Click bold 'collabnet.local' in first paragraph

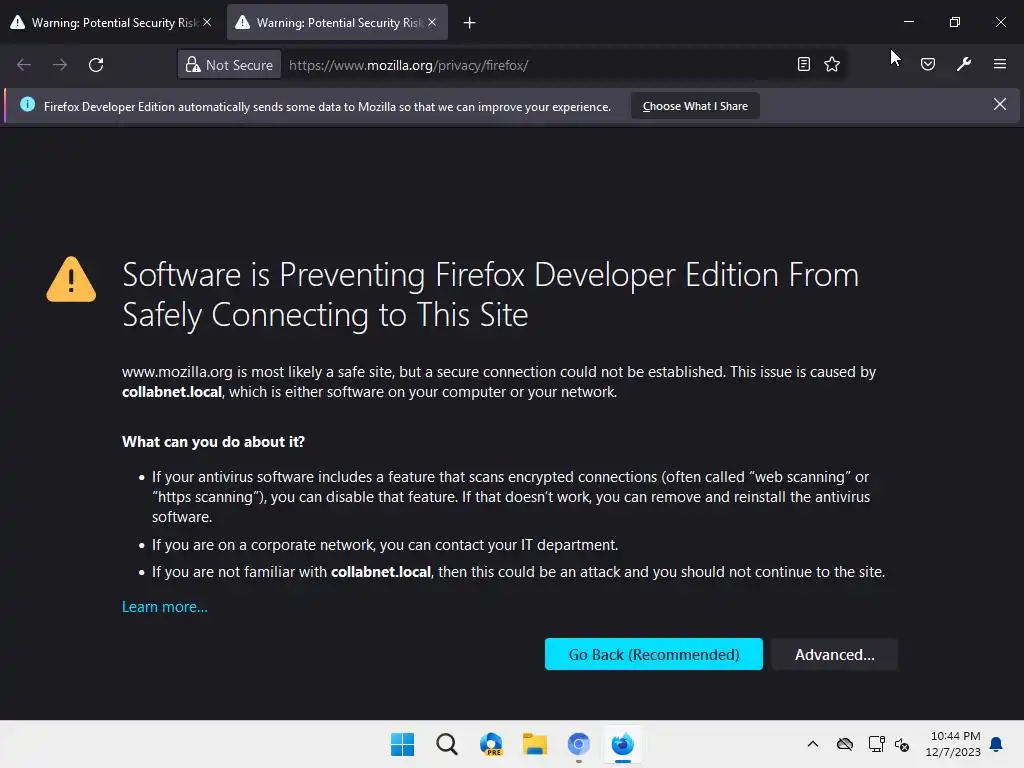172,392
